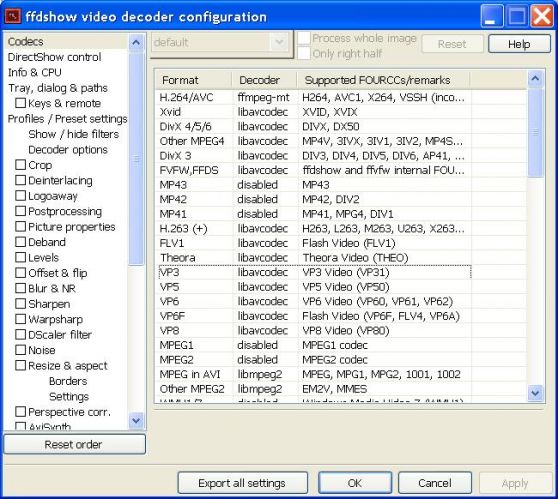The height and width of the screenshot is (499, 558).
Task: Select the VP3 format row
Action: (315, 272)
